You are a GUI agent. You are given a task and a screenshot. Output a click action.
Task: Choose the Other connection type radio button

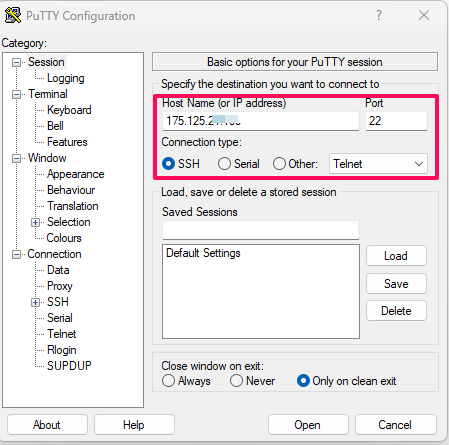click(279, 164)
